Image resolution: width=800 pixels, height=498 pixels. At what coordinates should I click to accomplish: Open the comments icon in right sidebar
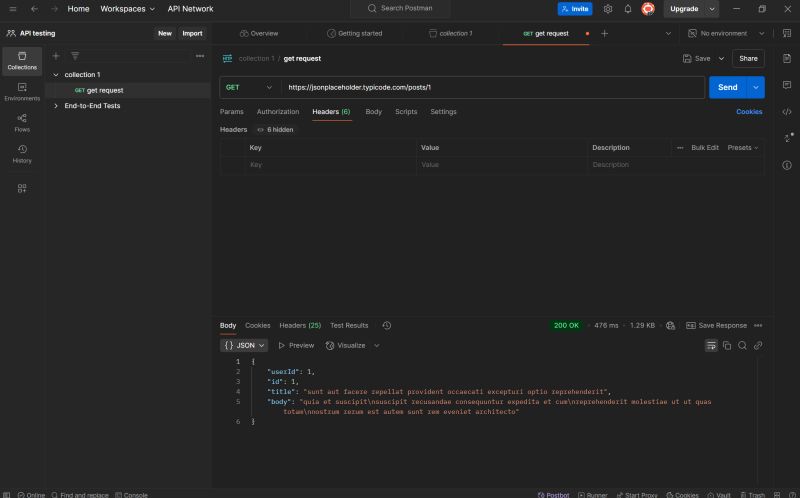[x=787, y=85]
